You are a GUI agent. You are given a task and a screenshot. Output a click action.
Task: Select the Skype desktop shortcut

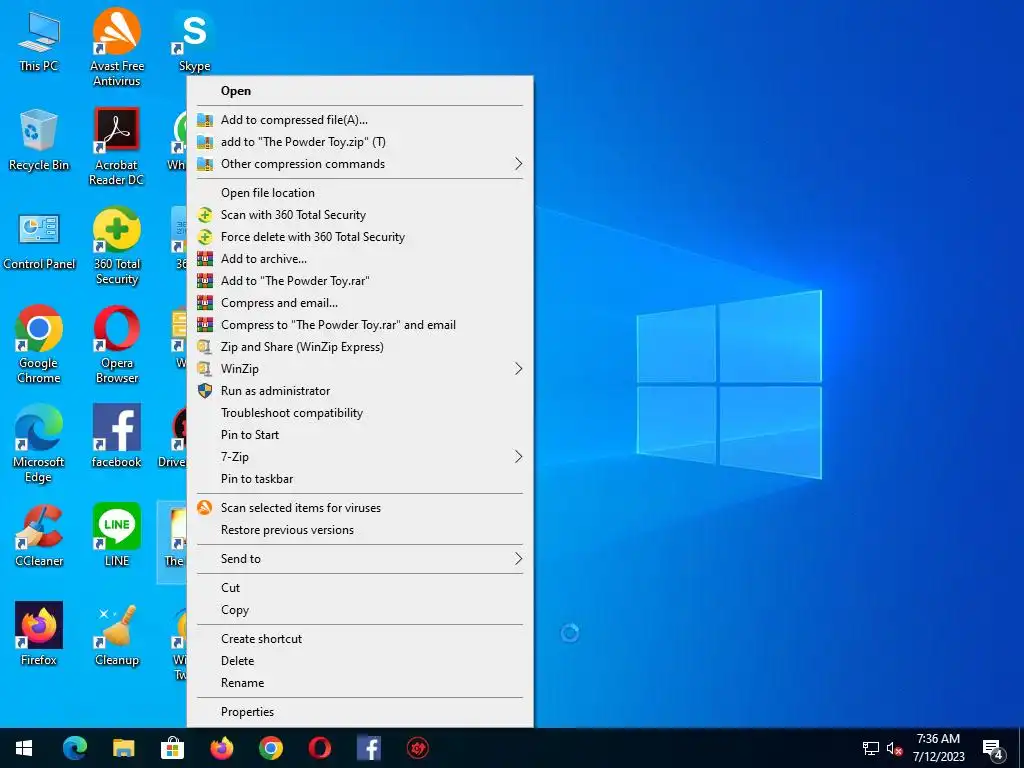point(194,40)
